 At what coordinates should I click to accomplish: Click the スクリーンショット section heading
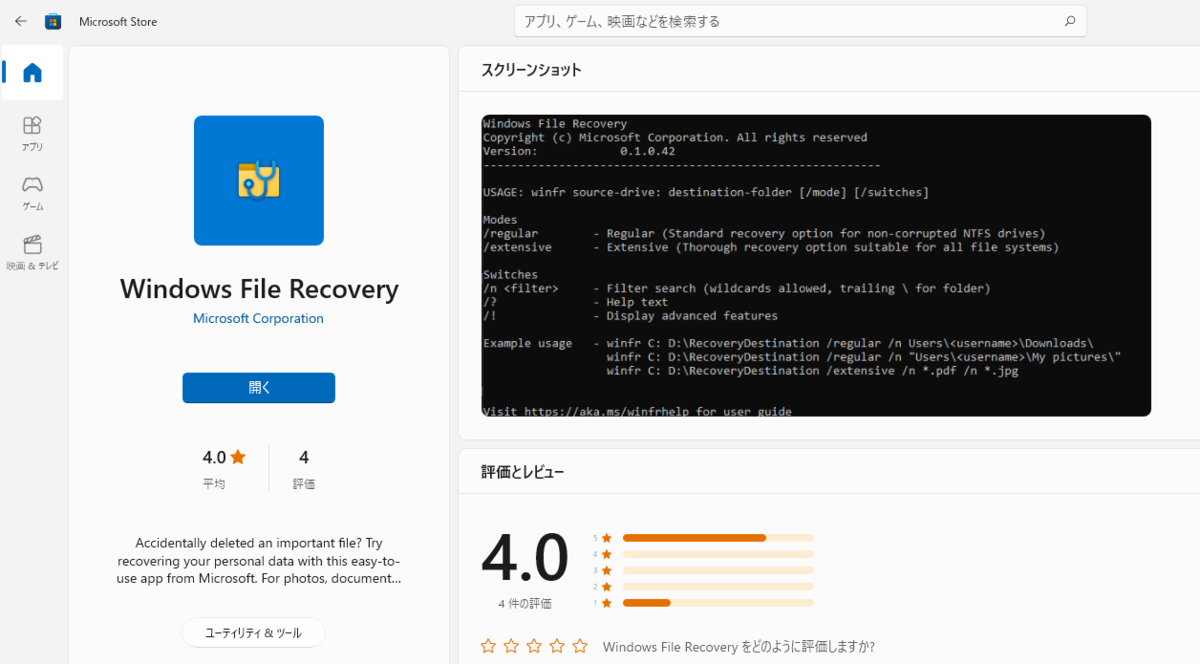pyautogui.click(x=531, y=70)
